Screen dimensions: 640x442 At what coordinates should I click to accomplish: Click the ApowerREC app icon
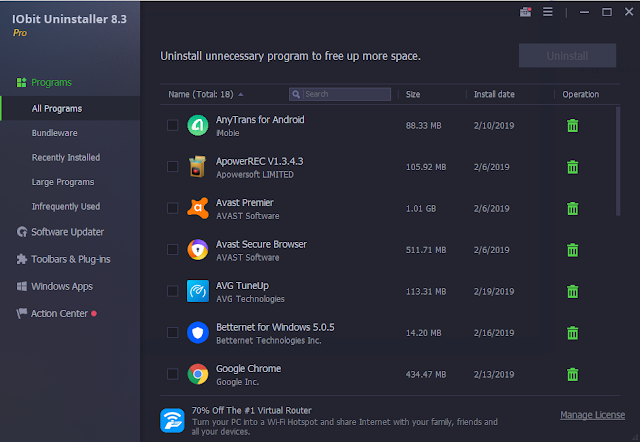198,167
